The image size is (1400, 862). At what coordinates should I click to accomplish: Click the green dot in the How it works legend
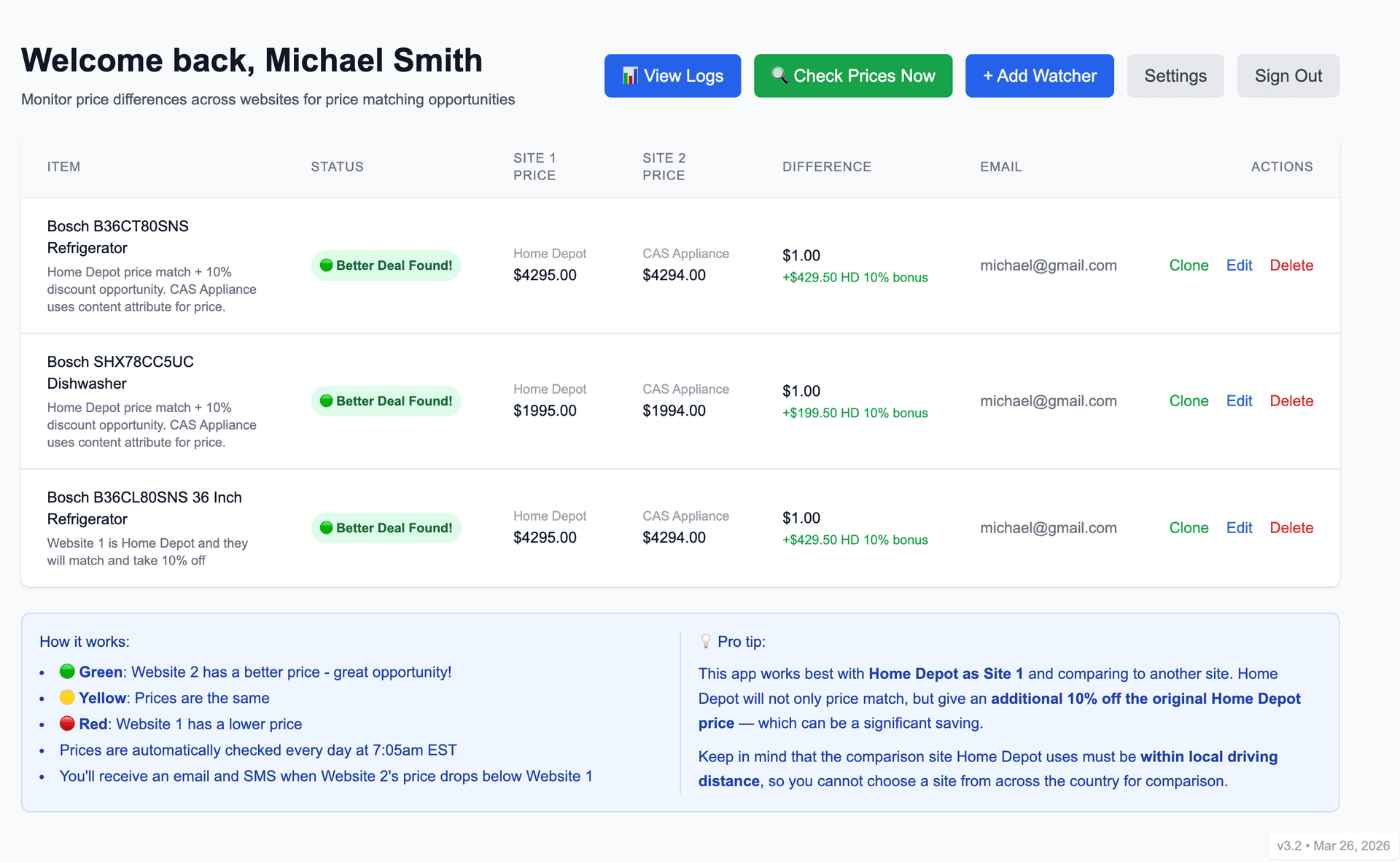click(66, 671)
